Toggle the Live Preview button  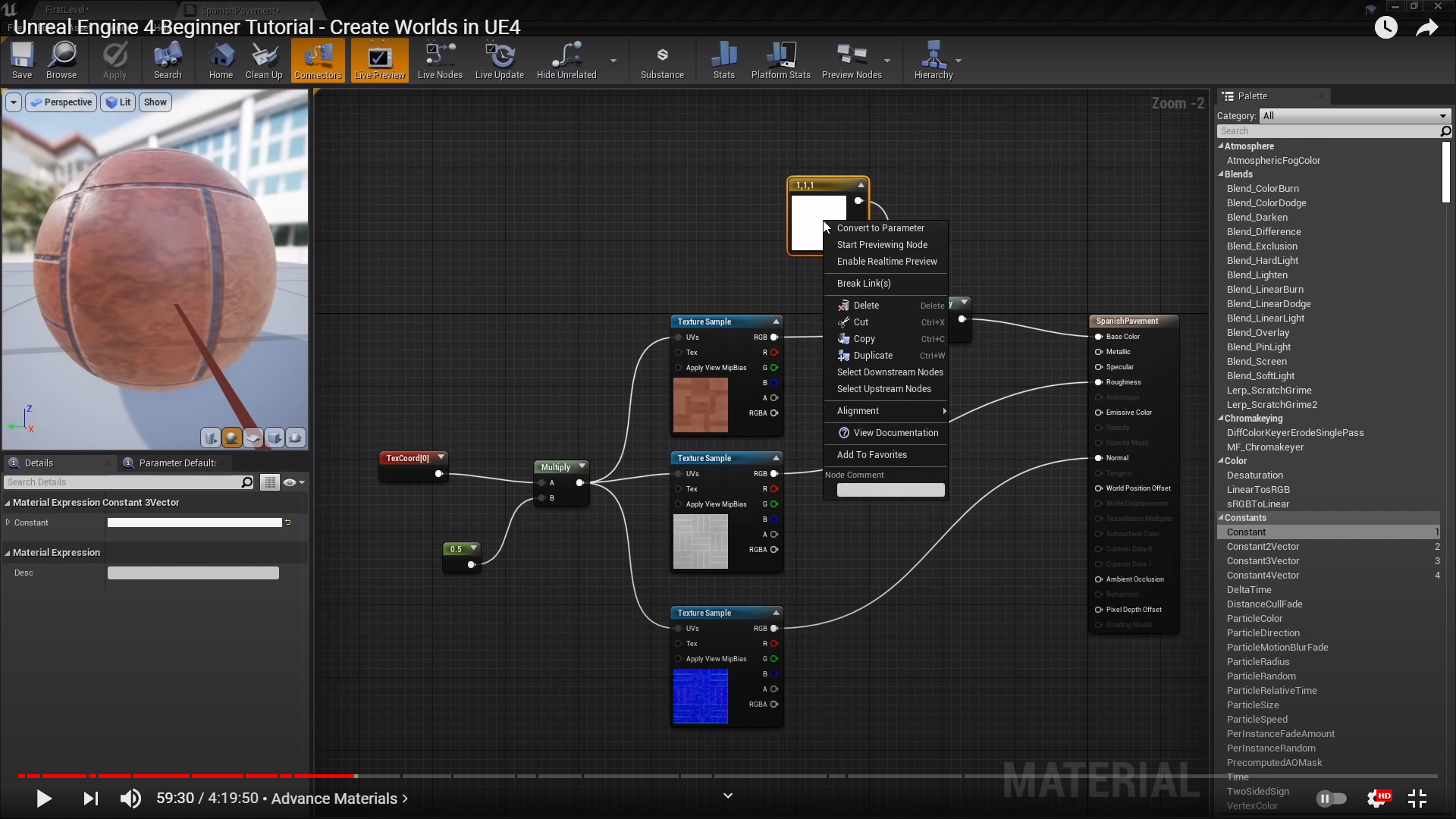(379, 61)
